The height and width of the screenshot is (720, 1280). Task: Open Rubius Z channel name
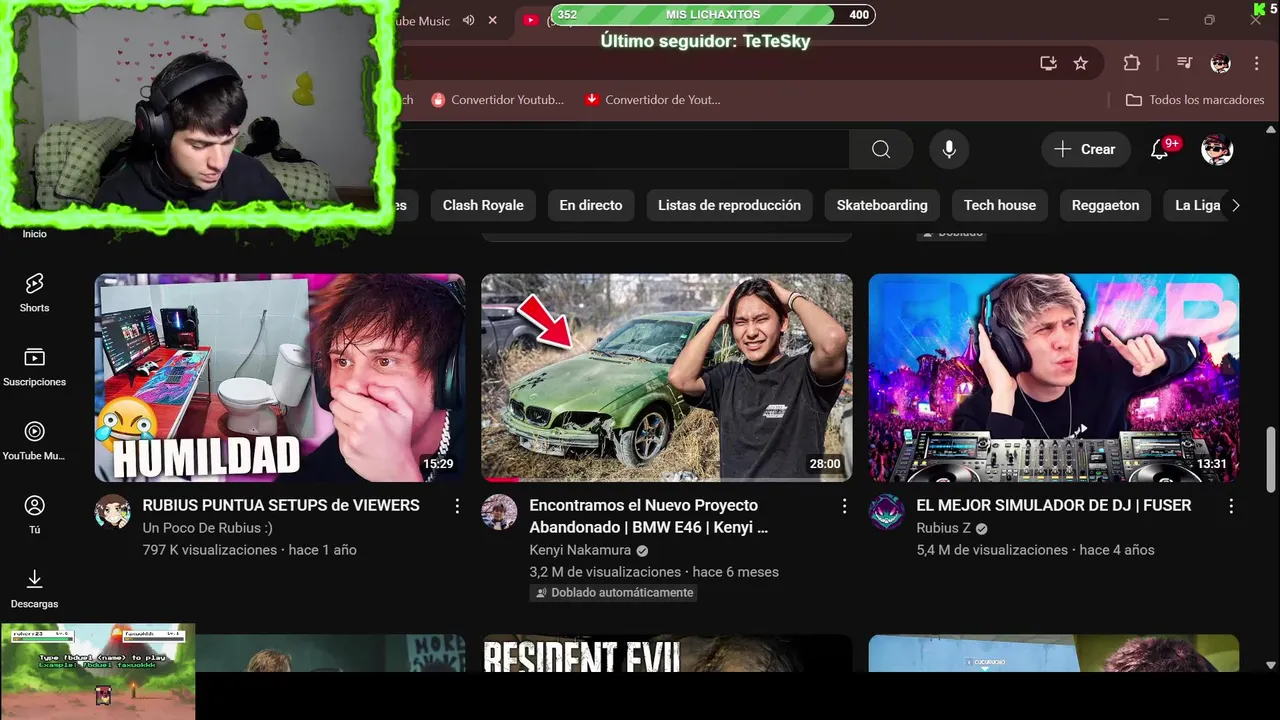[943, 528]
